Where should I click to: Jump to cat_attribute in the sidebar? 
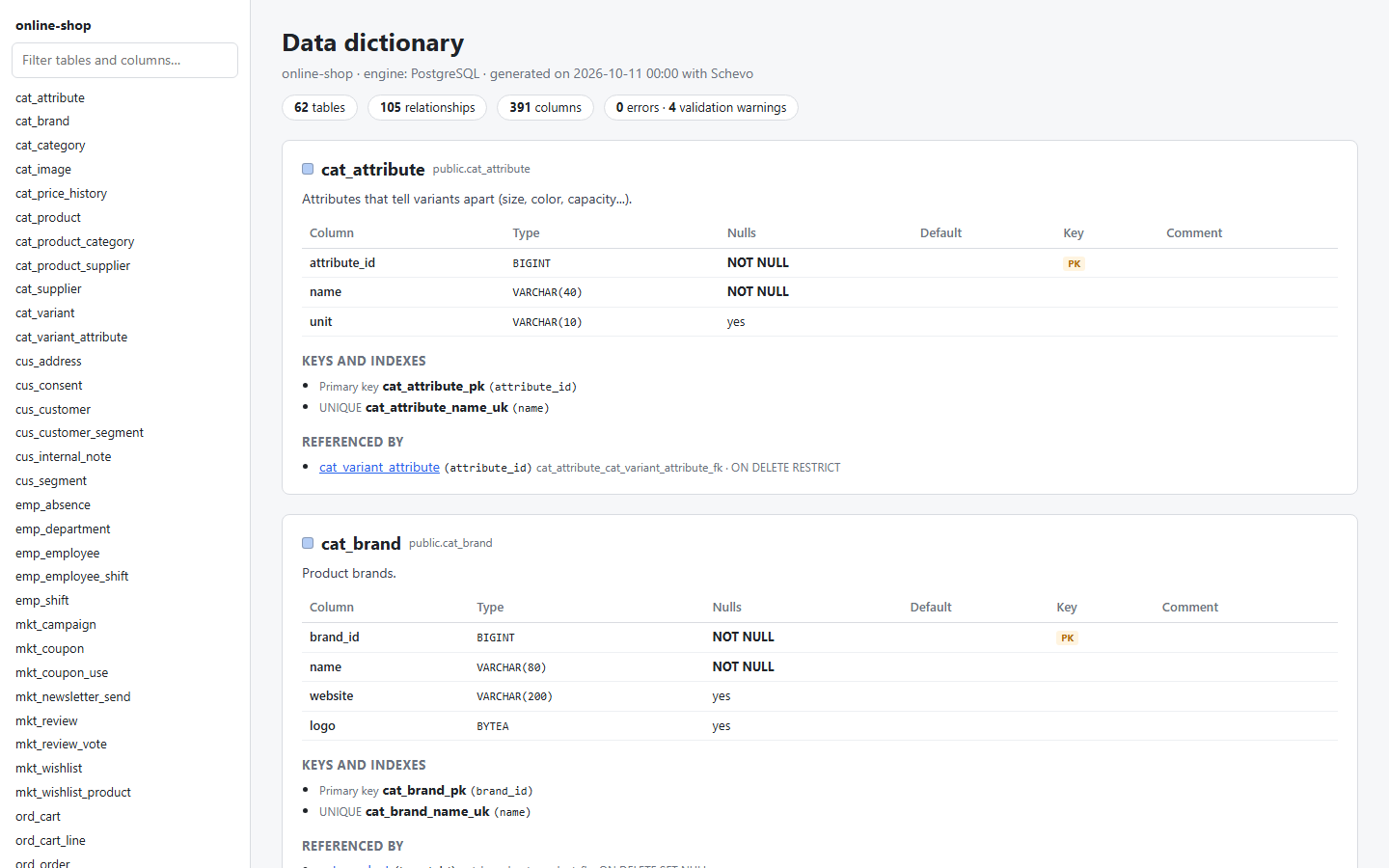tap(50, 97)
